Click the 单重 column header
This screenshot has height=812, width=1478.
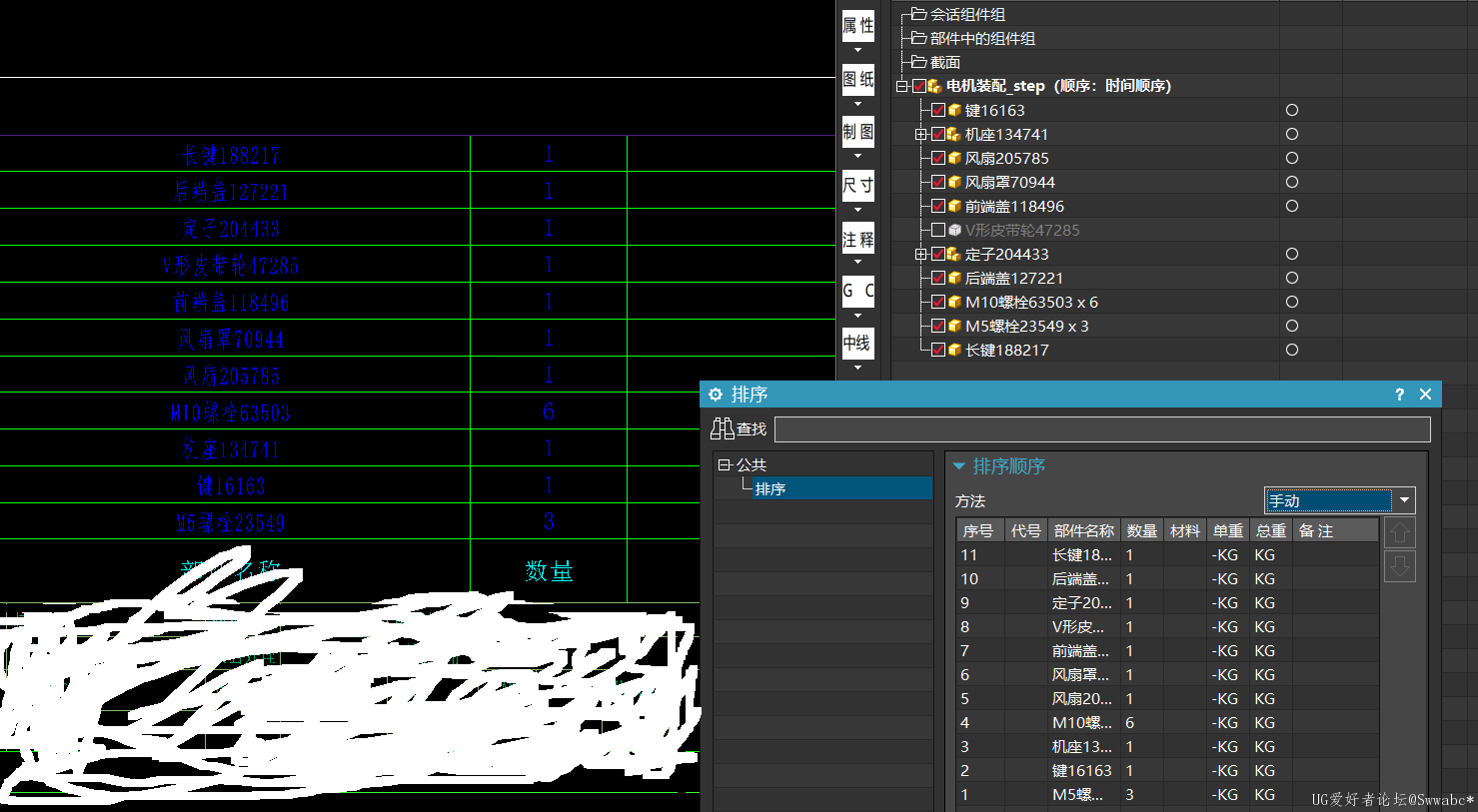pos(1228,530)
